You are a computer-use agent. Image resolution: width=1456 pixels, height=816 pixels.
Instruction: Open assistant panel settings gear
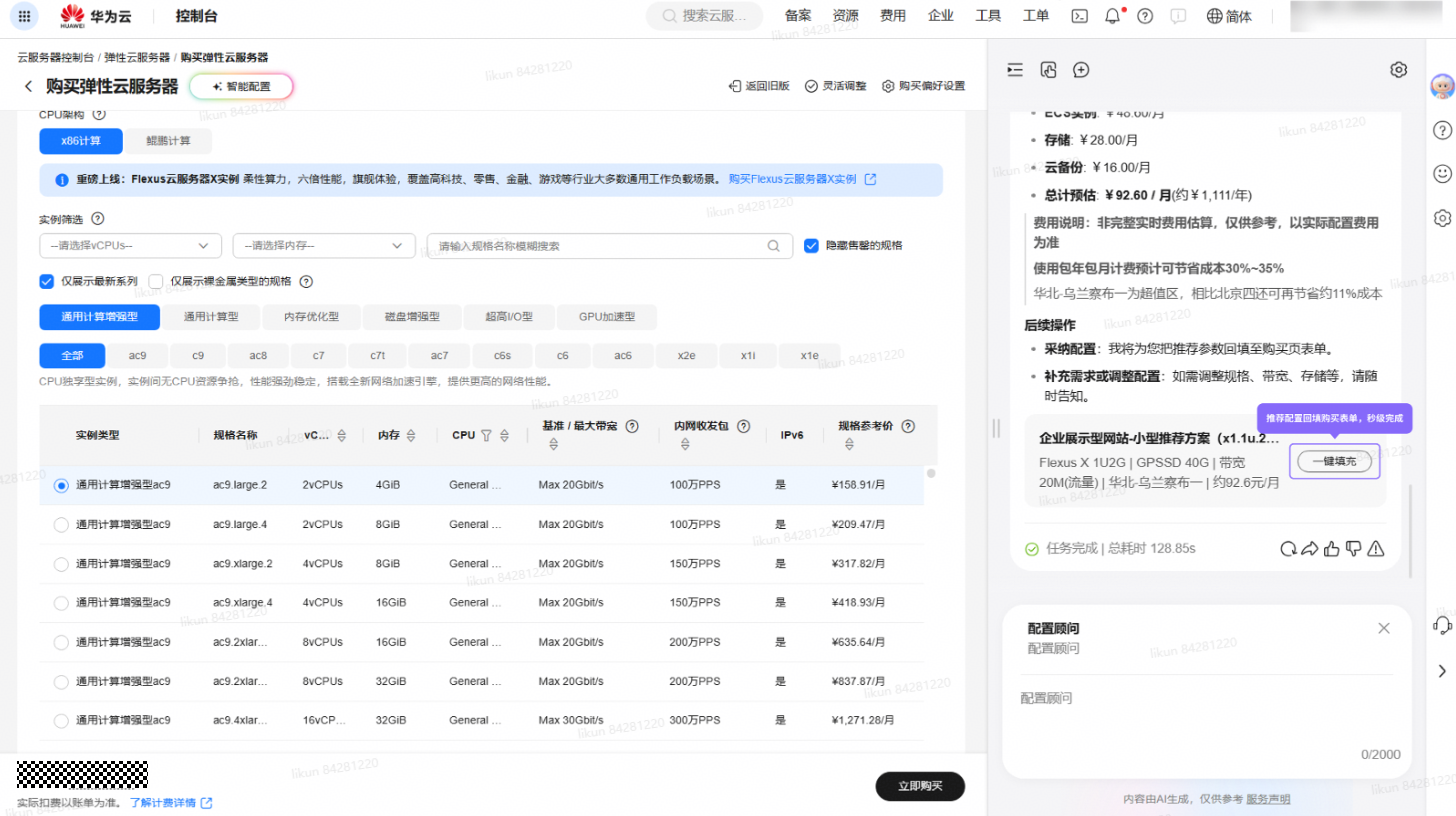1399,70
